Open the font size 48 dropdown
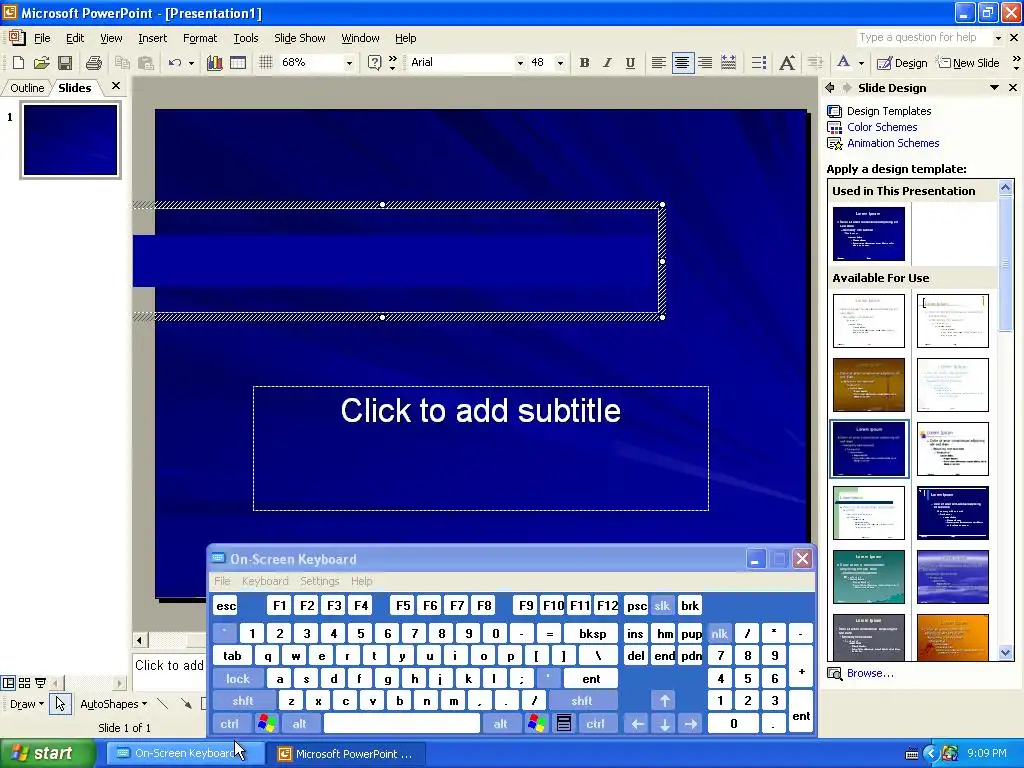 pos(560,63)
